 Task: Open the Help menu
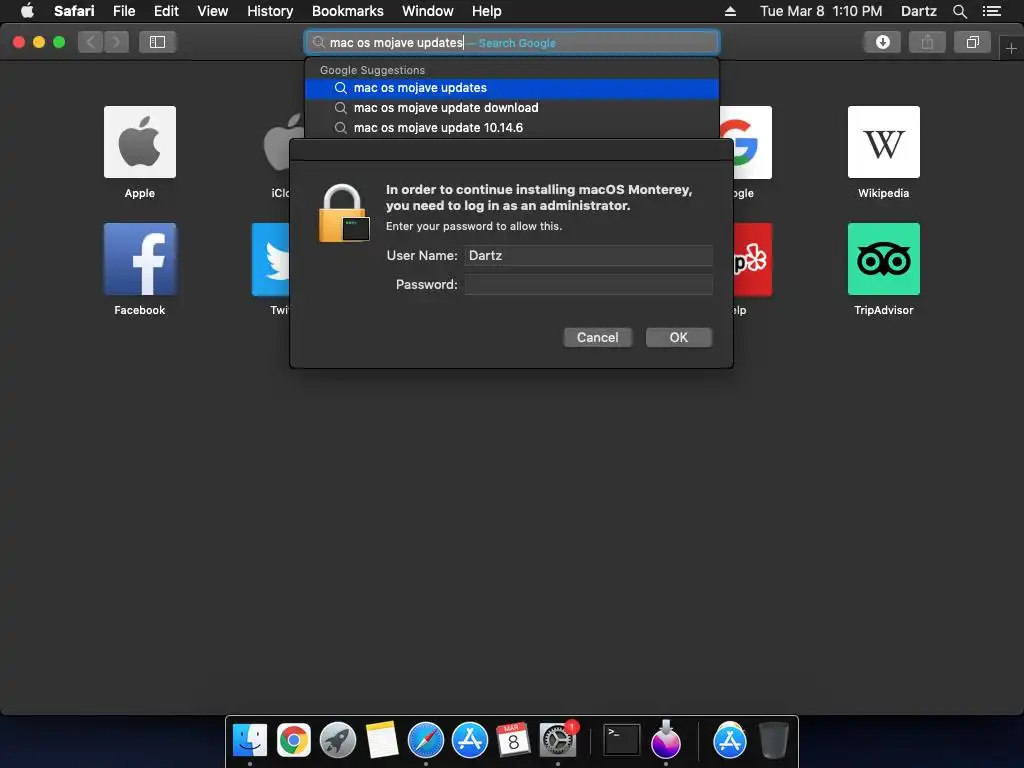(x=487, y=11)
